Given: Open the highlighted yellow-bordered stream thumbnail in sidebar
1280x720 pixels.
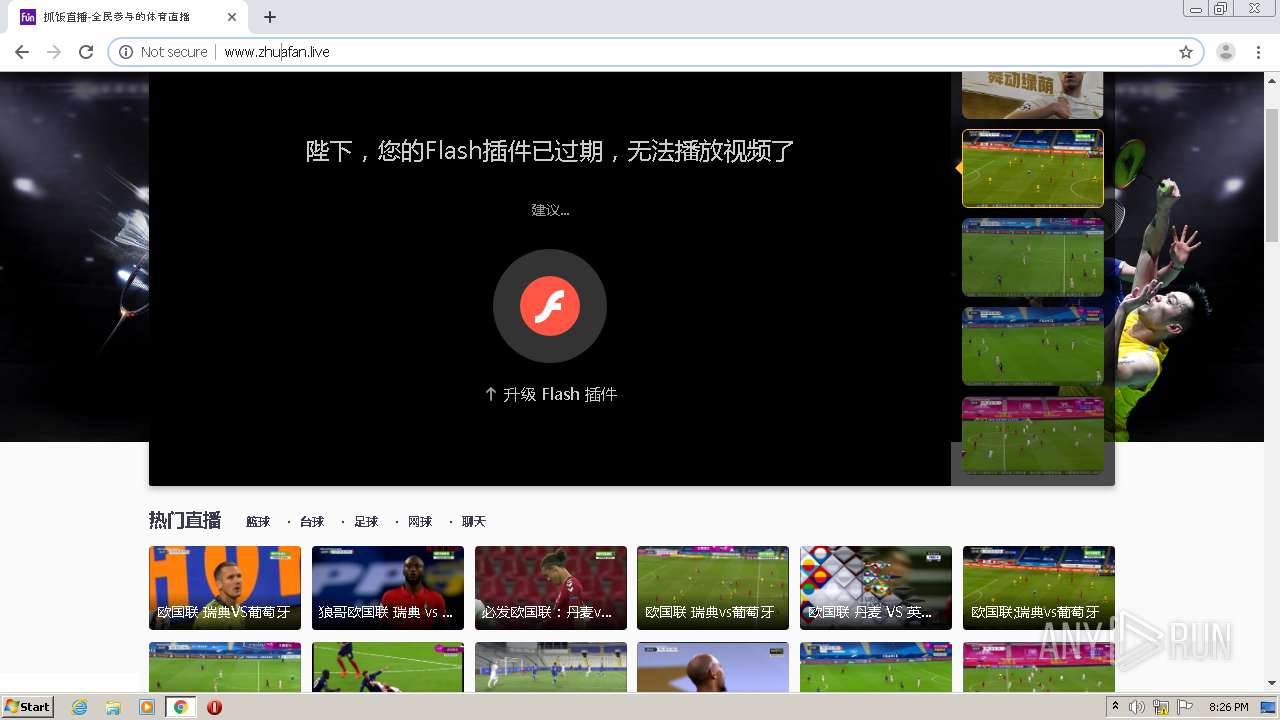Looking at the screenshot, I should [x=1033, y=168].
